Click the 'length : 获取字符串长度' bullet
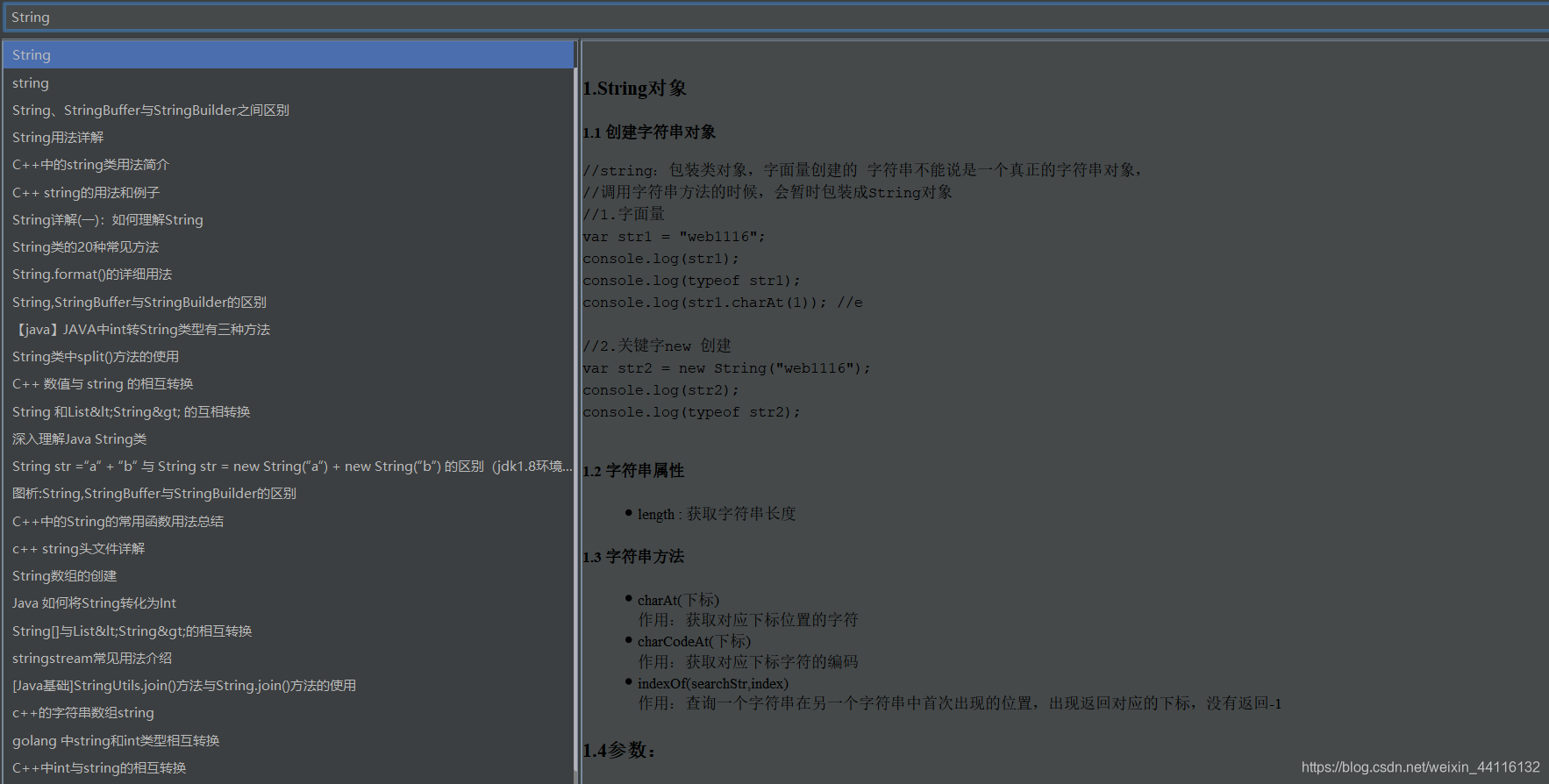The width and height of the screenshot is (1549, 784). tap(717, 514)
